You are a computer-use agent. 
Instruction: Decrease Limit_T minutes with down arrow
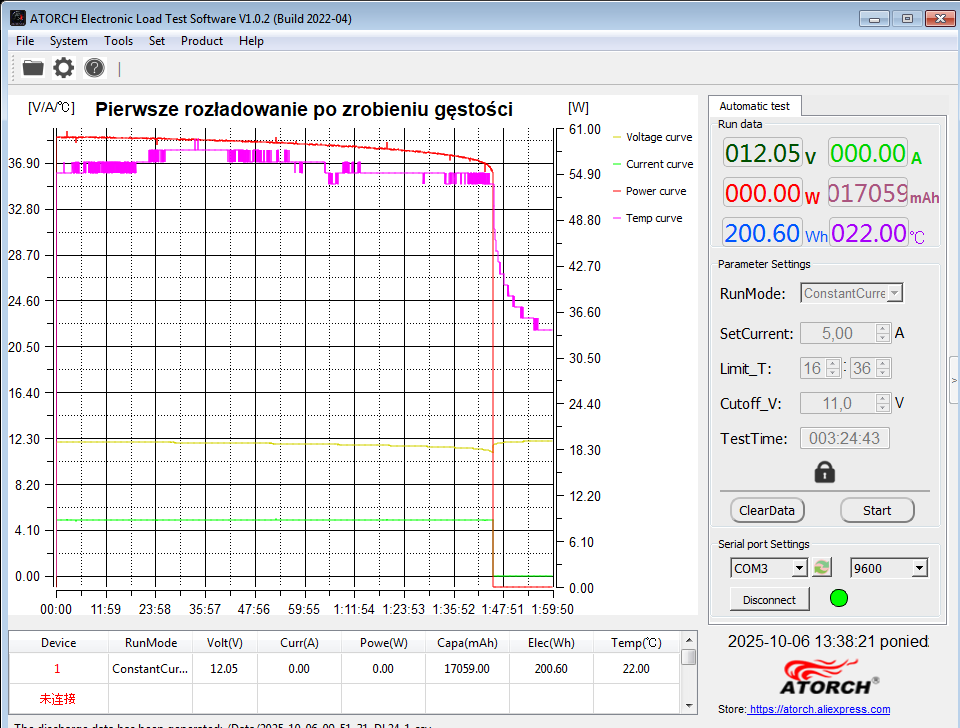882,372
